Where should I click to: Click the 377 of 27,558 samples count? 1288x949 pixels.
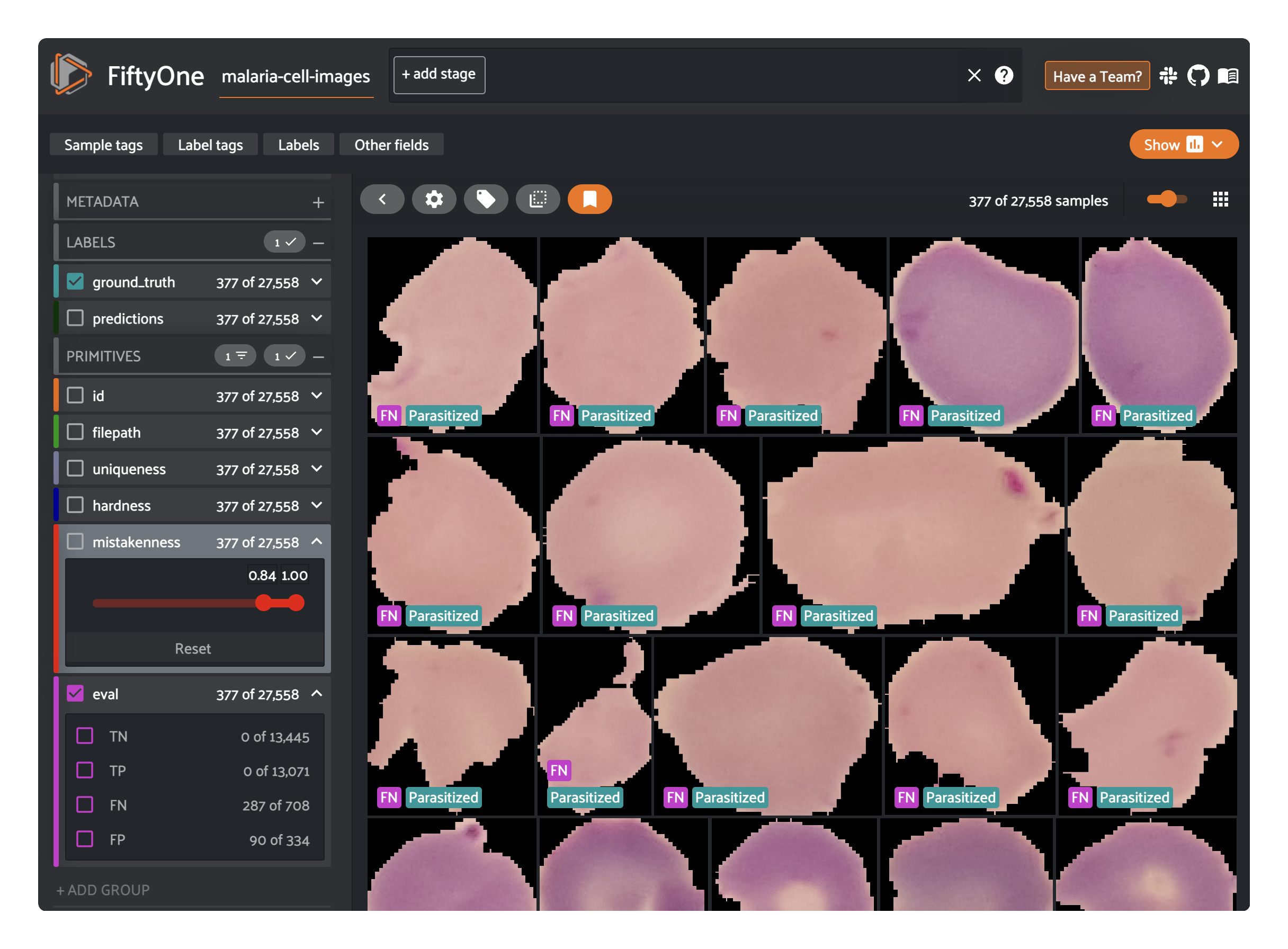click(x=1038, y=201)
